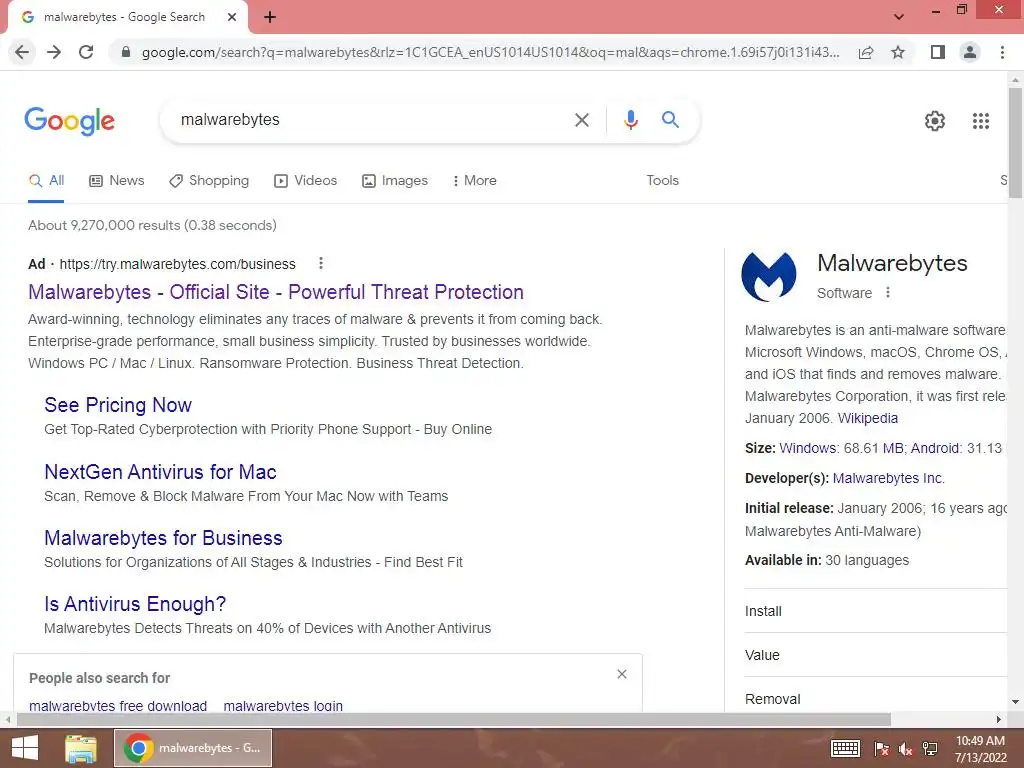The image size is (1024, 768).
Task: Open the tab search chevron
Action: click(x=899, y=17)
